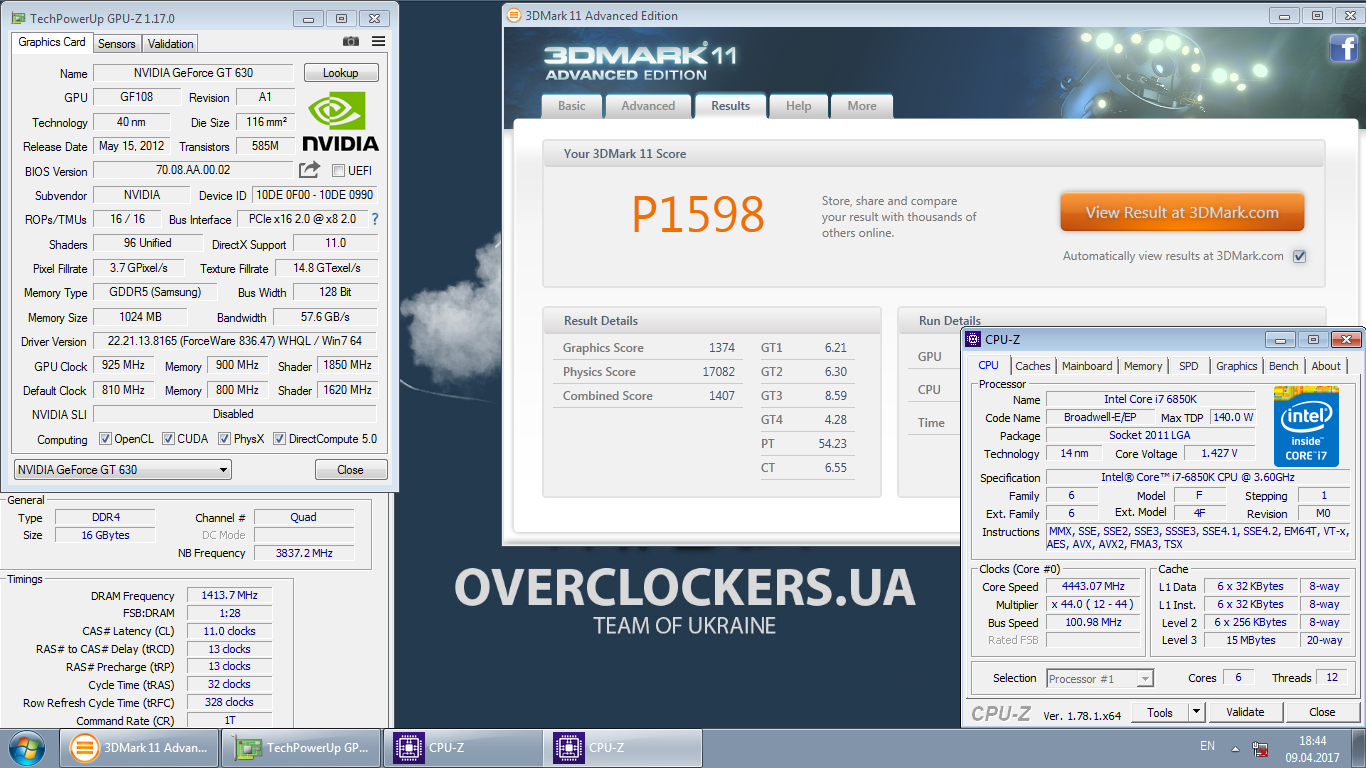Switch to the Graphics tab in CPU-Z
Image resolution: width=1366 pixels, height=768 pixels.
[x=1237, y=366]
